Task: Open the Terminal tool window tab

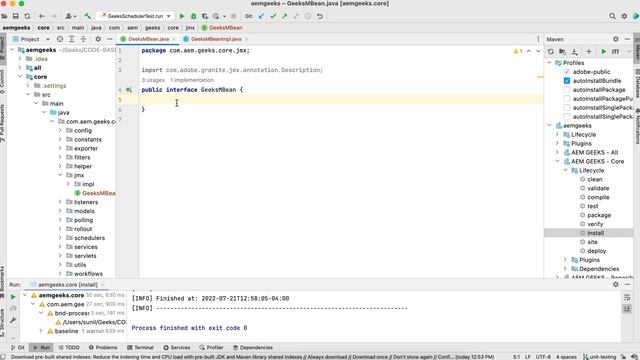Action: [140, 347]
